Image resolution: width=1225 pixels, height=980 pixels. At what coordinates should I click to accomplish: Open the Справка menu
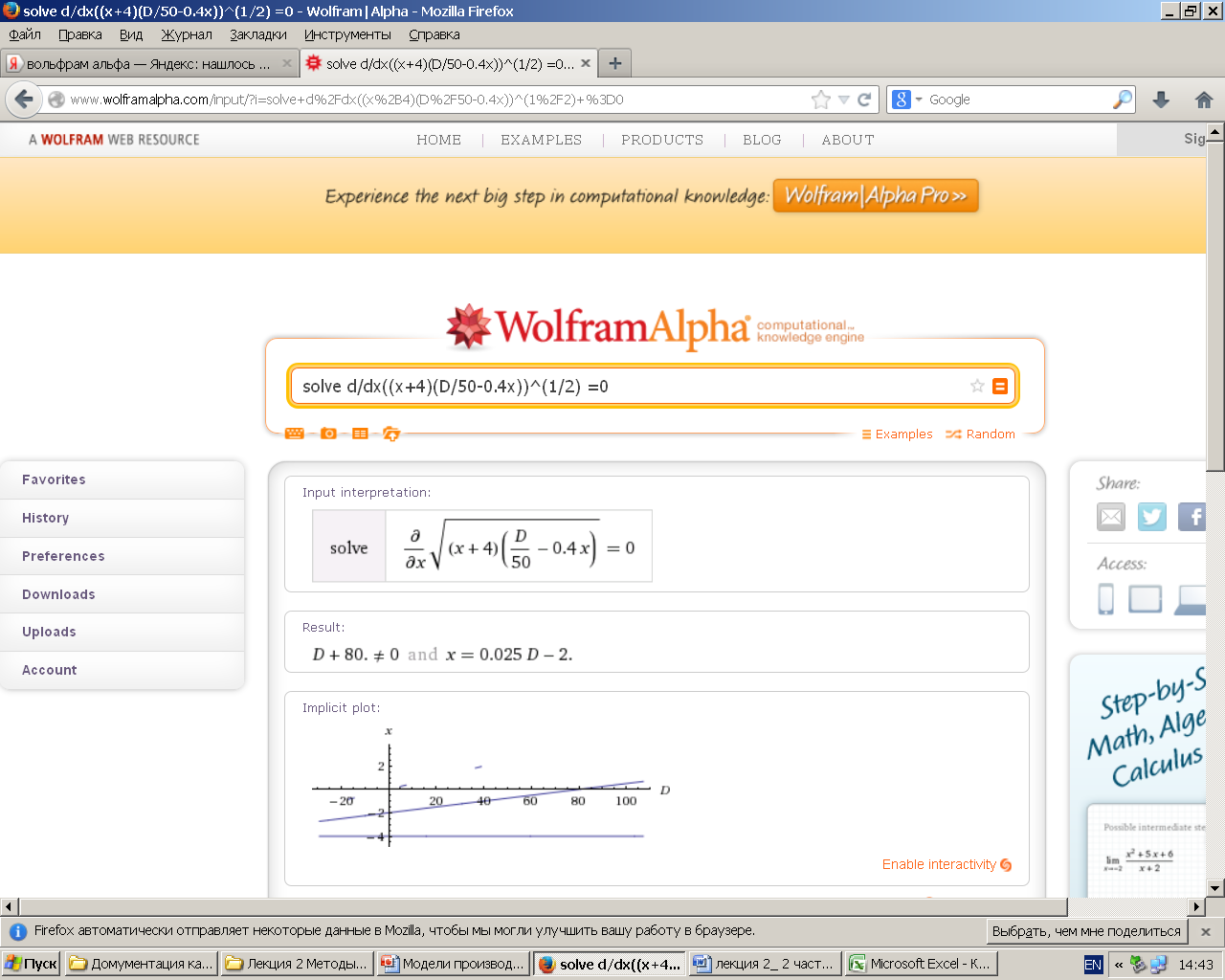coord(434,34)
